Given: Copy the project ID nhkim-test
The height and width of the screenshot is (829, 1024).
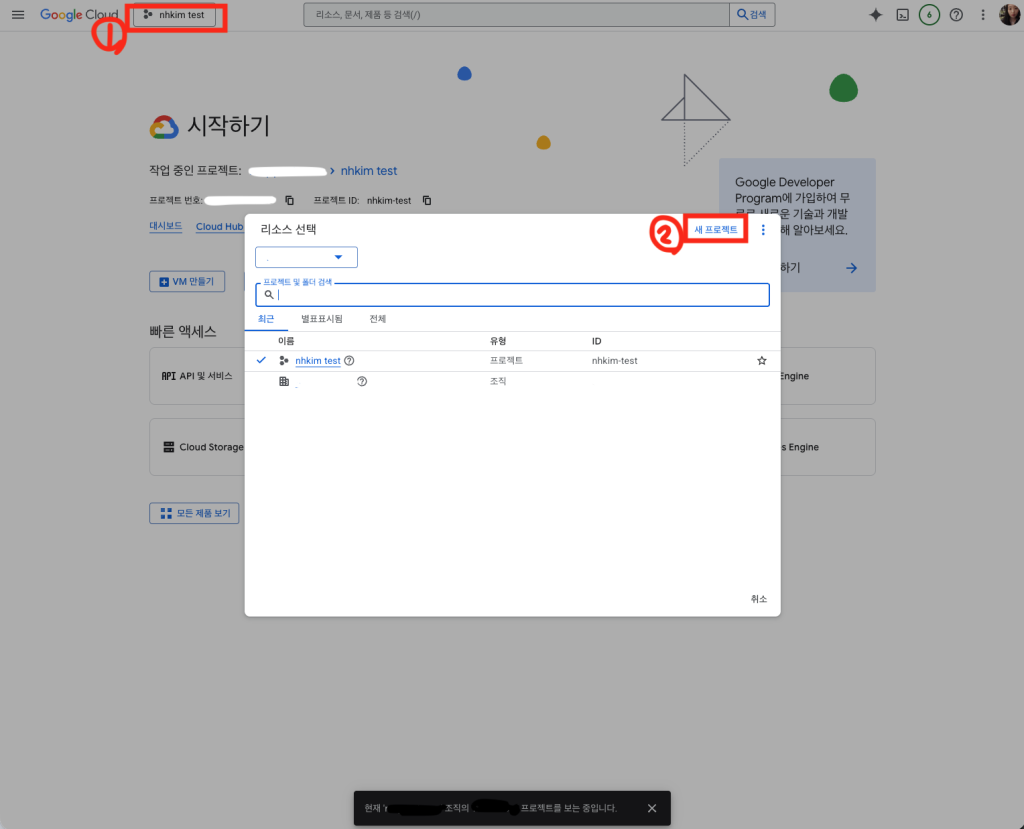Looking at the screenshot, I should (427, 200).
